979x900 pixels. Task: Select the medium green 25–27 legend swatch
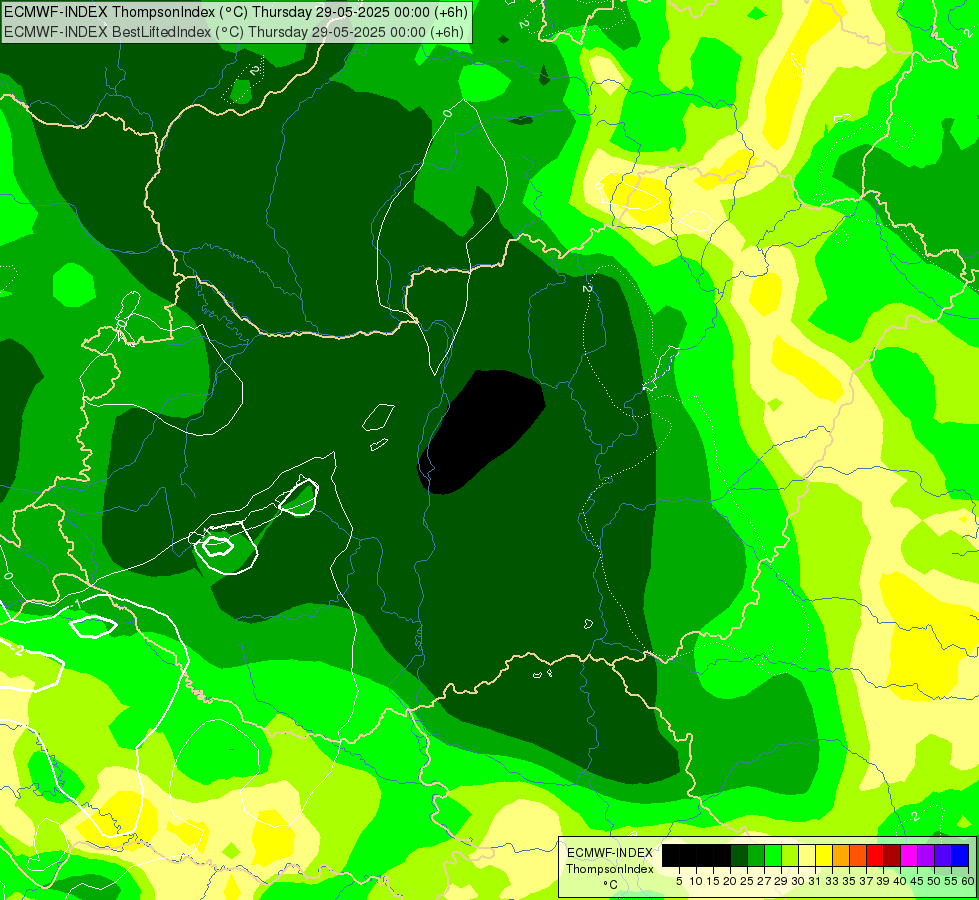(756, 855)
